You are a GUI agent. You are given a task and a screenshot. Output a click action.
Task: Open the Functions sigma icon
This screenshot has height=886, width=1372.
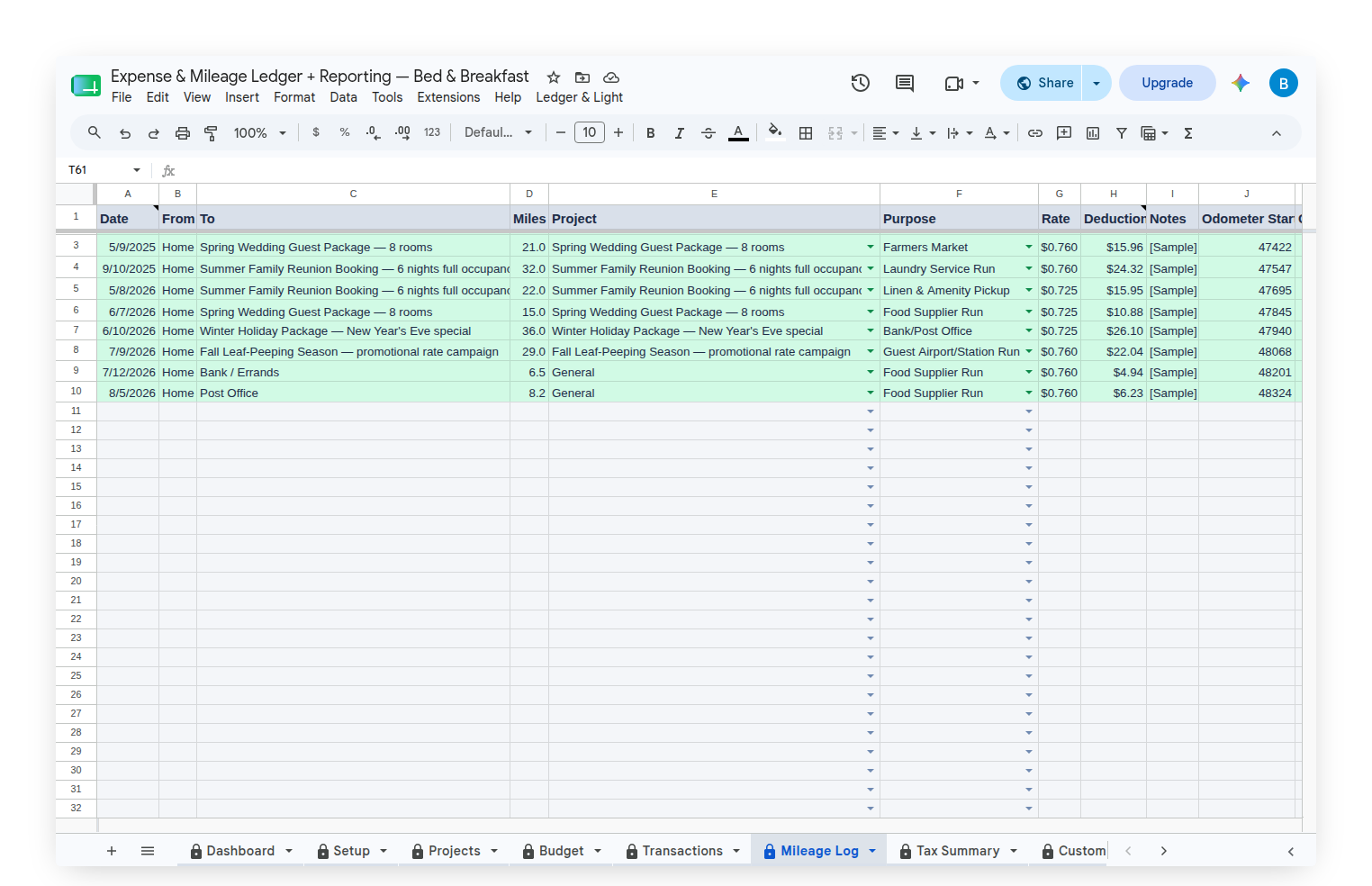pos(1188,133)
